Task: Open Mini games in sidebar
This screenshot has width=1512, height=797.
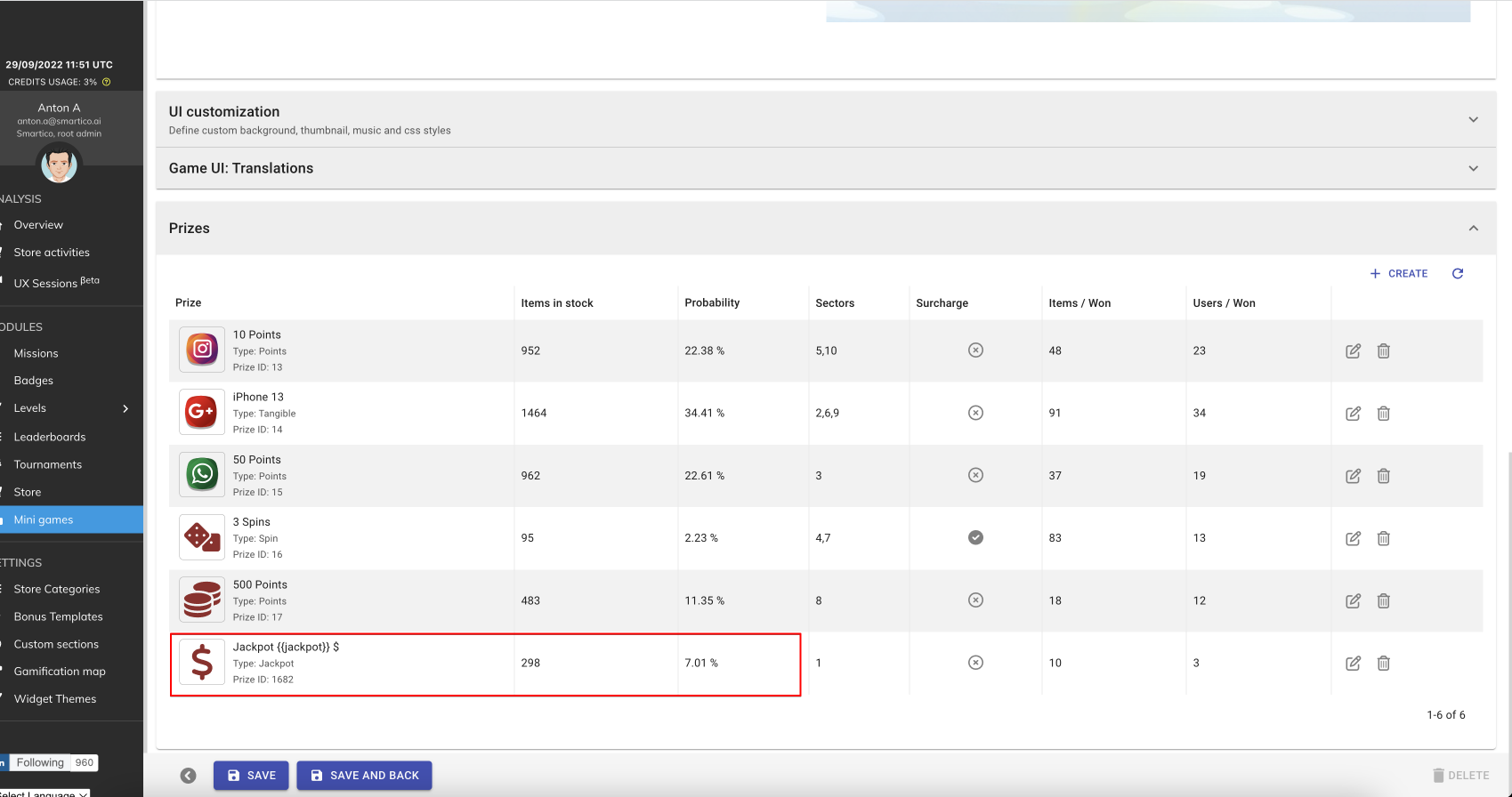Action: tap(44, 519)
